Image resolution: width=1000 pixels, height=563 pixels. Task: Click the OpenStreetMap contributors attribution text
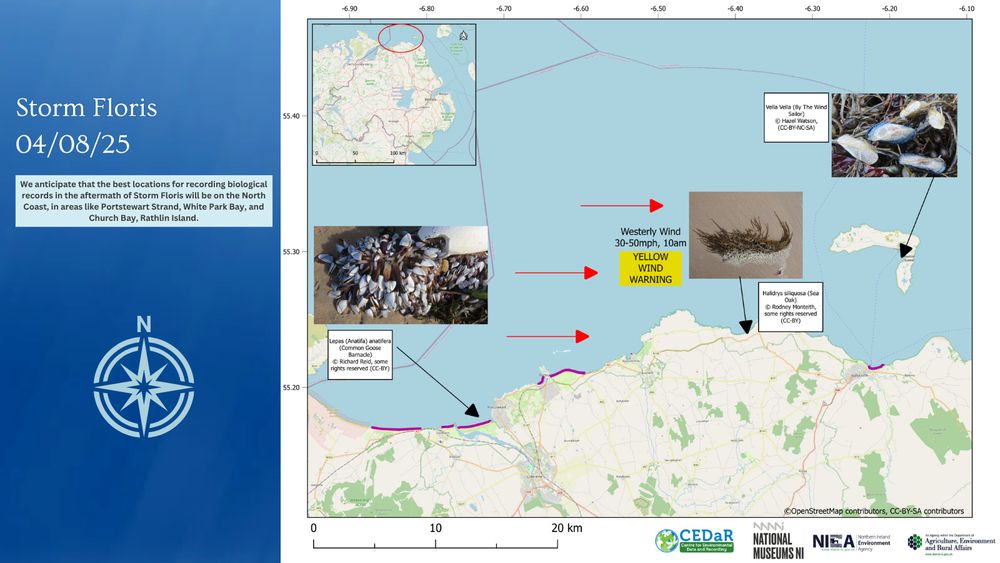[x=874, y=511]
